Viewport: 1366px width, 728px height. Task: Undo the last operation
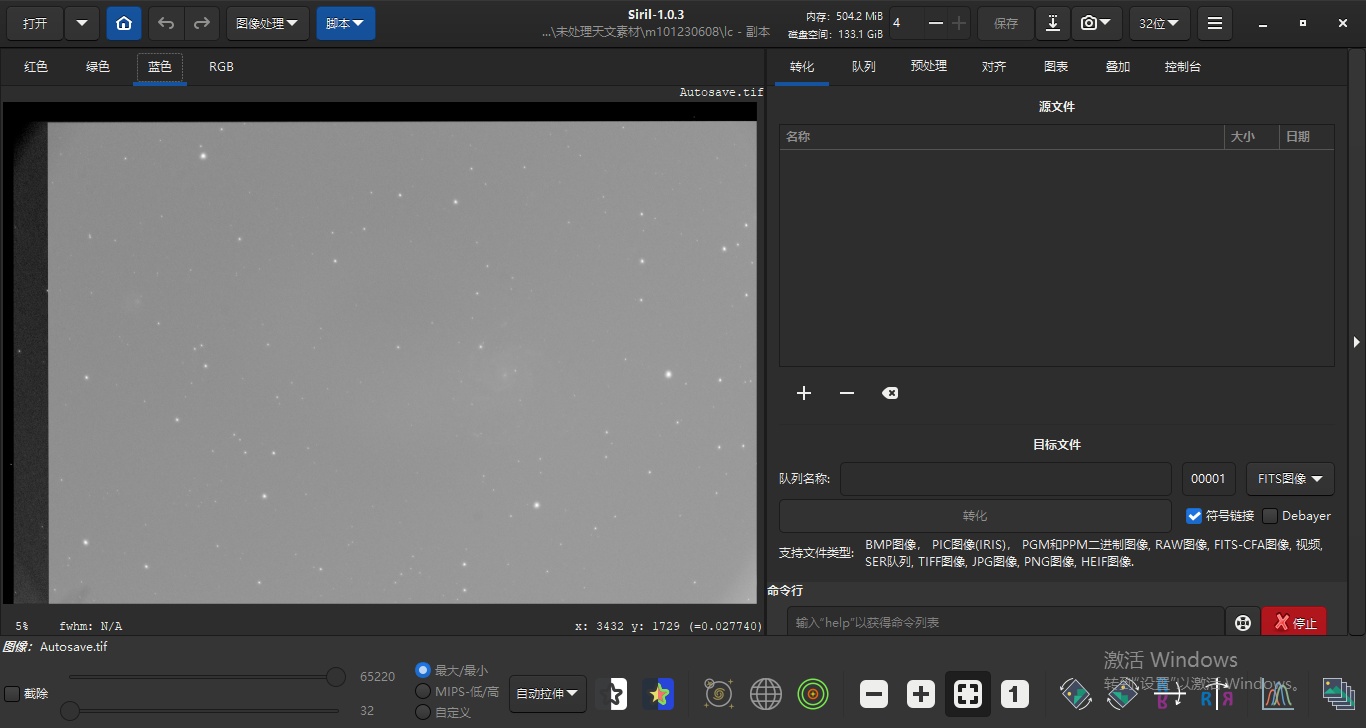(167, 23)
